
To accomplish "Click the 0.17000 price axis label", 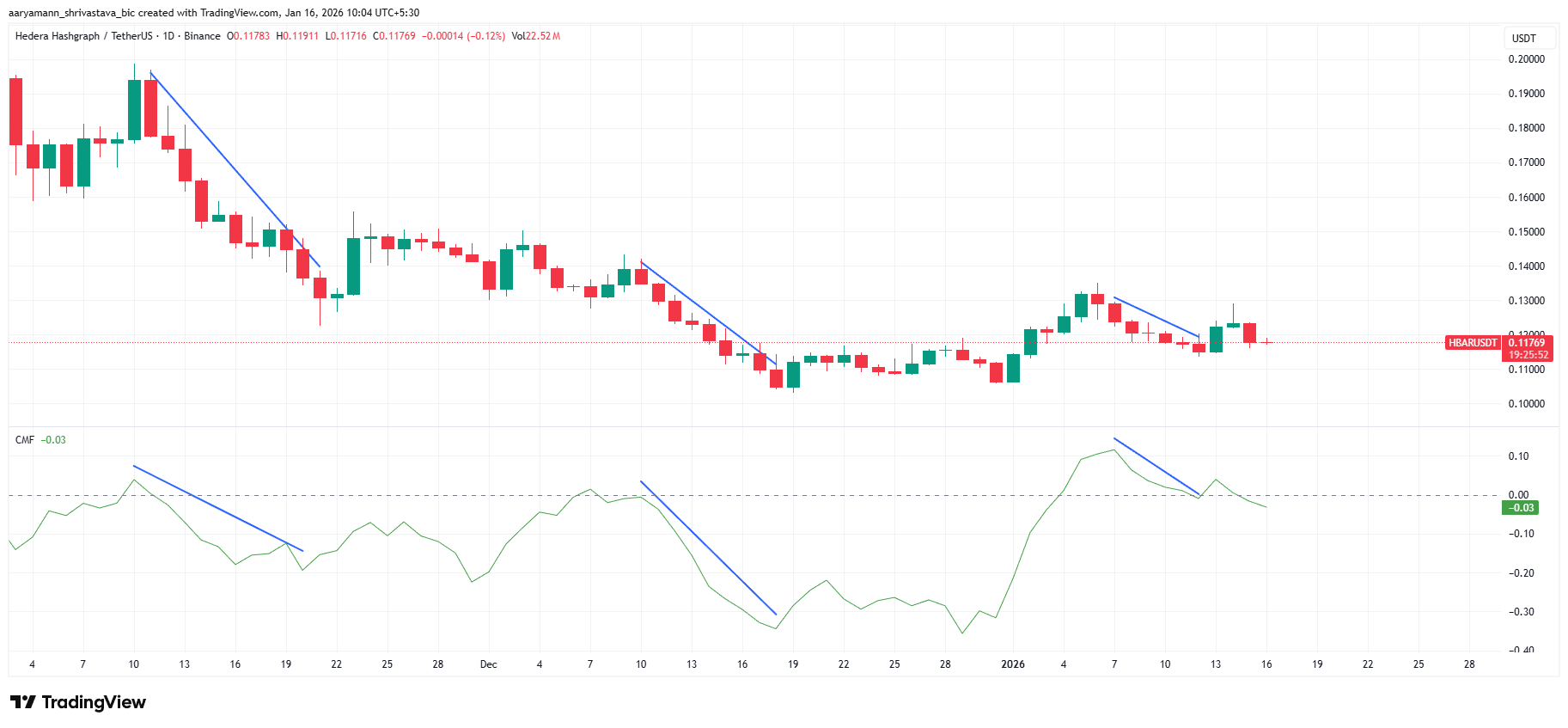I will [1527, 162].
